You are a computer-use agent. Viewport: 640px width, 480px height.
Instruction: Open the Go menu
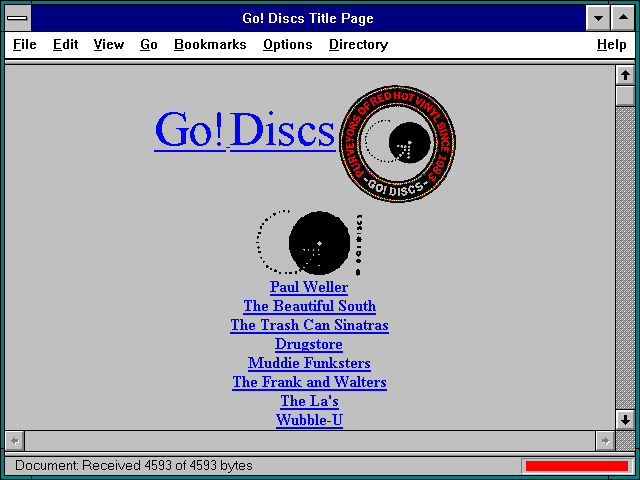(149, 44)
